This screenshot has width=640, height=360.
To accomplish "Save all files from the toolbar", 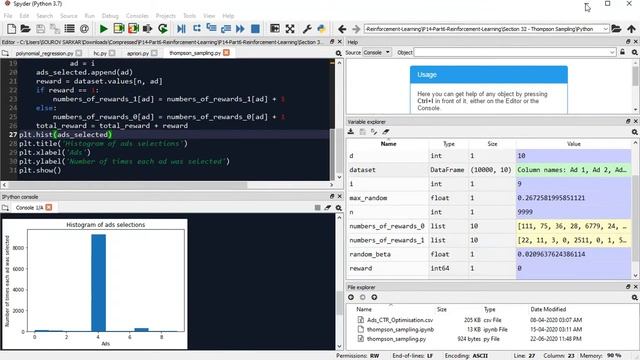I will point(55,29).
